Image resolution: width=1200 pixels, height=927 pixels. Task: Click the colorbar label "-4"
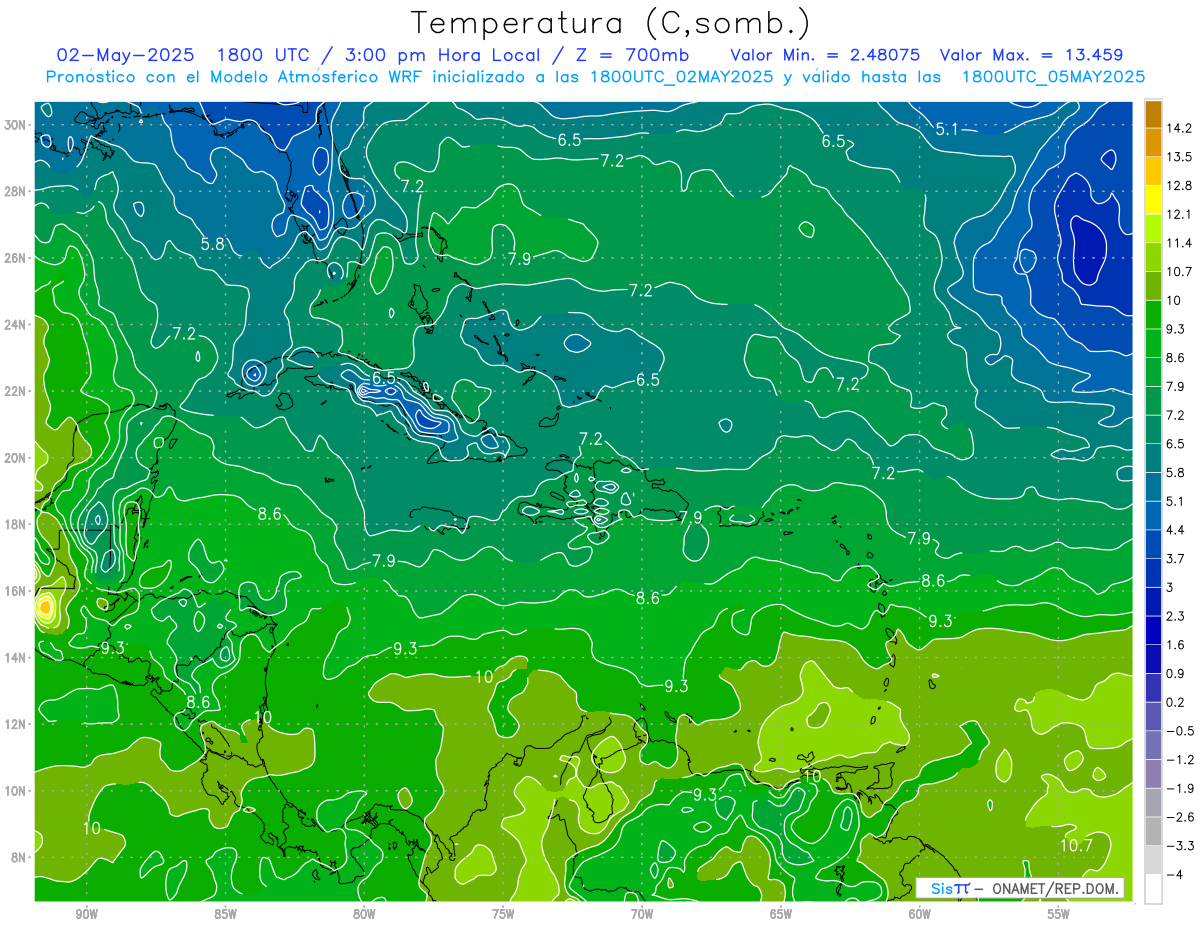[1174, 875]
